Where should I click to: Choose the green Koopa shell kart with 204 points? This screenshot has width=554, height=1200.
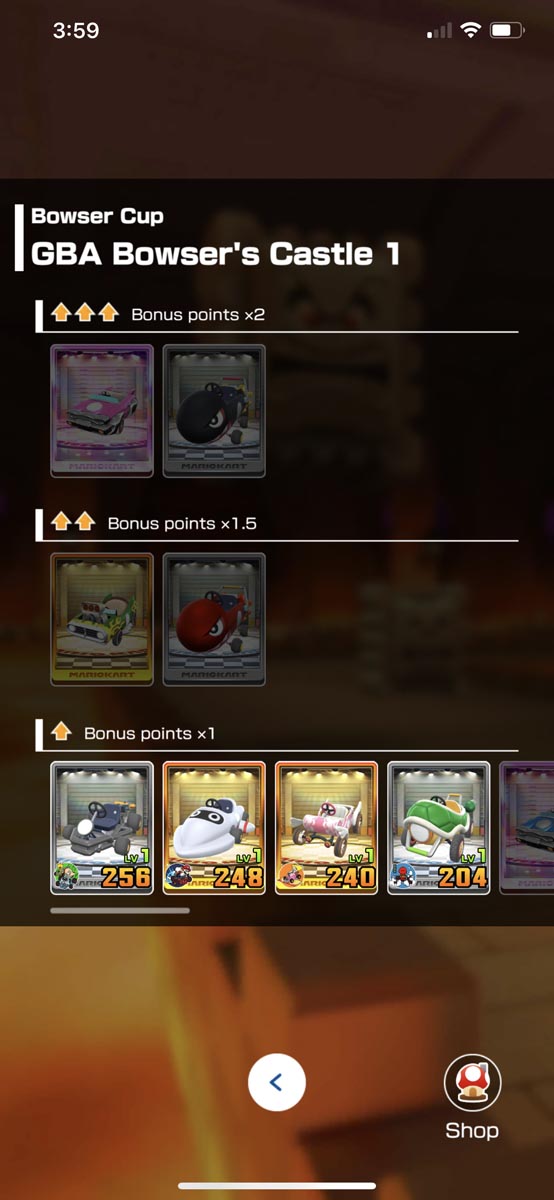click(438, 827)
